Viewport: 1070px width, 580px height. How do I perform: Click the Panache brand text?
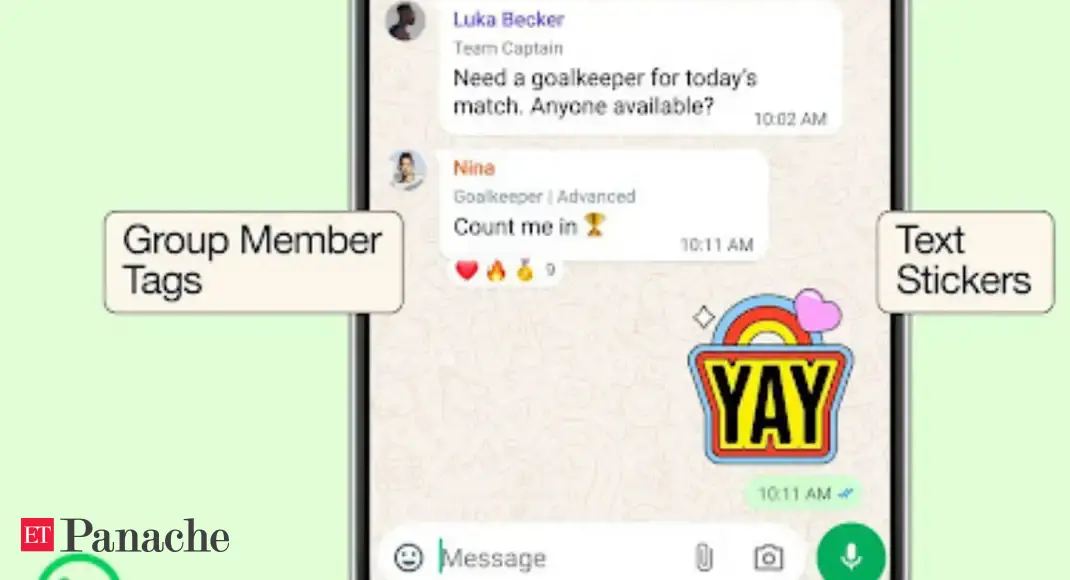[x=146, y=536]
